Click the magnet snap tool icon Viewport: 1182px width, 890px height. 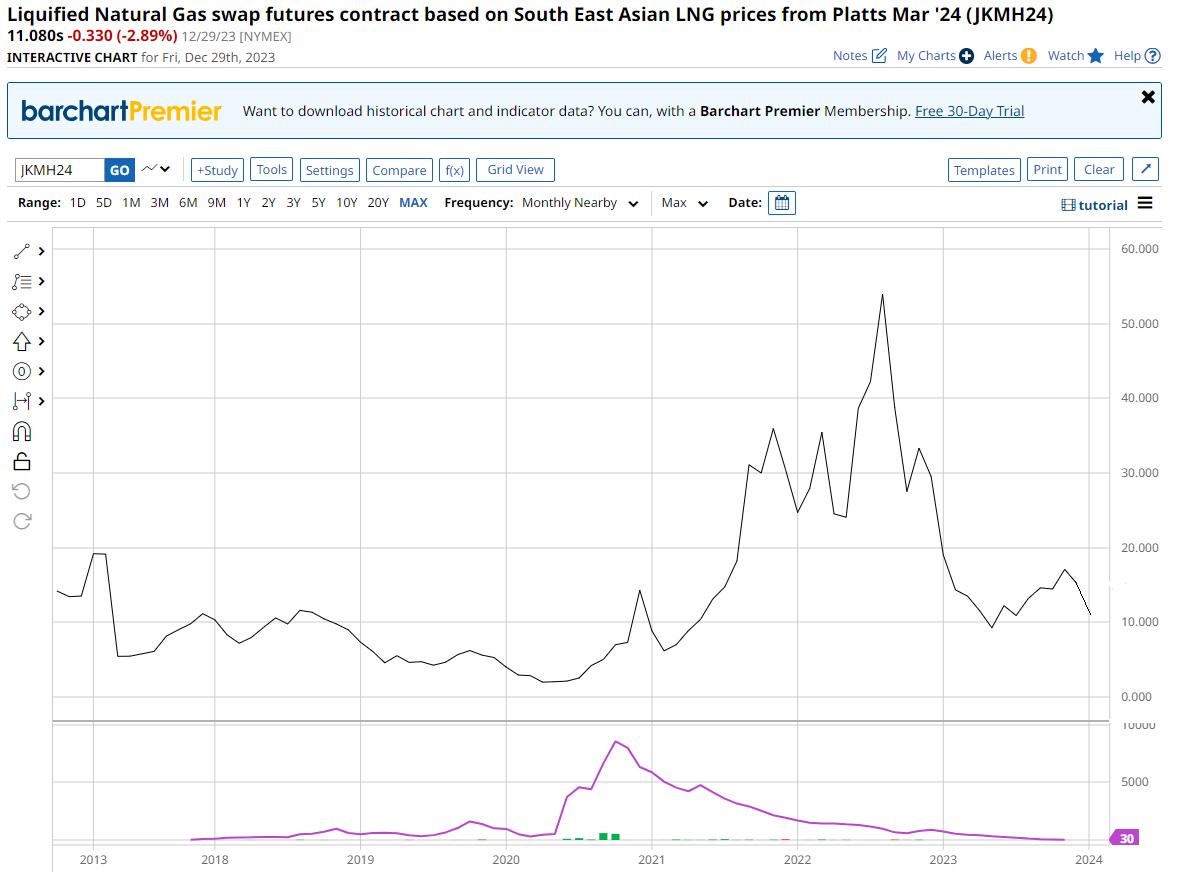point(22,431)
